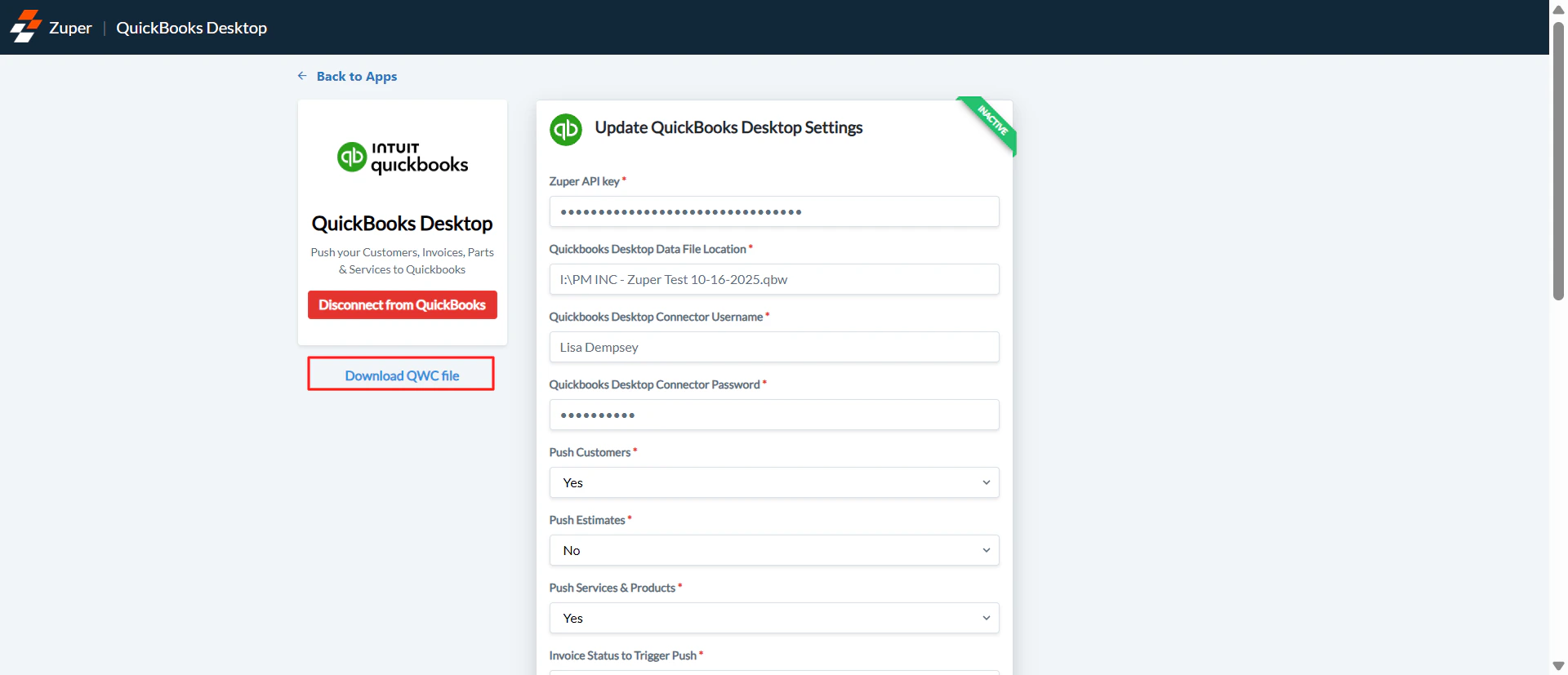Click the green QuickBooks icon beside Update Settings heading

(x=565, y=129)
